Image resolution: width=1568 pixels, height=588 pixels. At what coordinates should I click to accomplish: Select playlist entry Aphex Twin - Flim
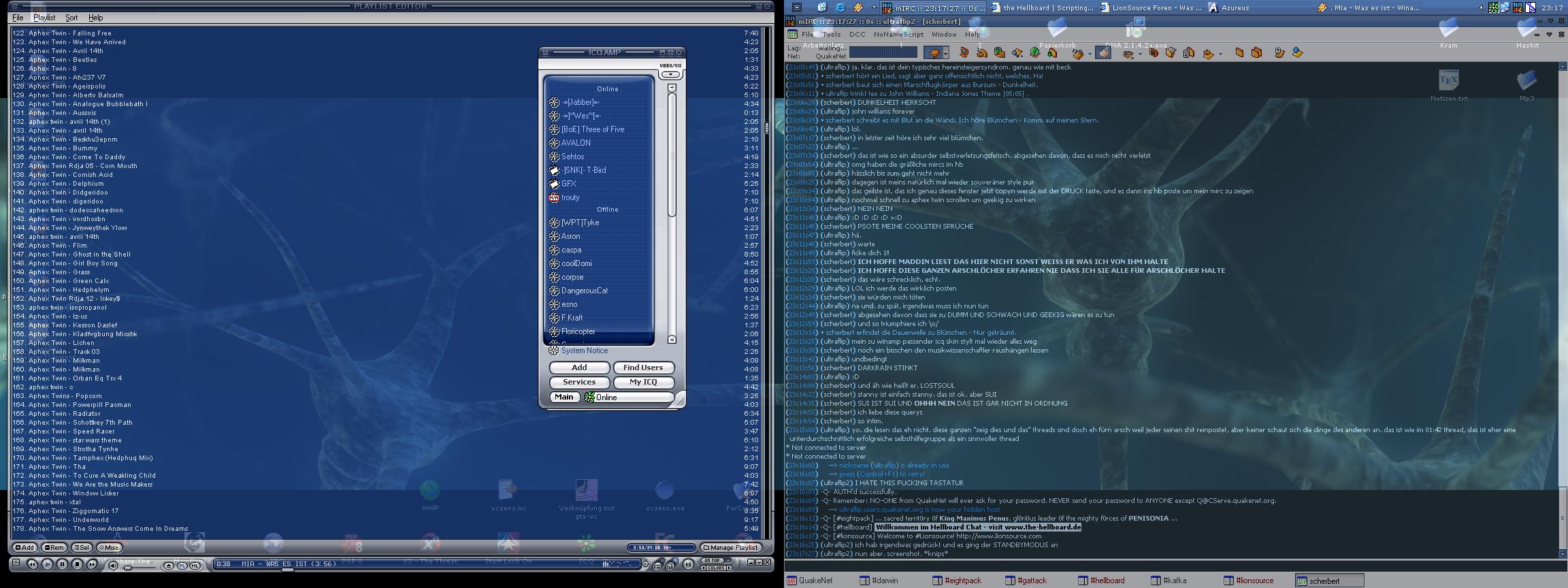pos(58,246)
